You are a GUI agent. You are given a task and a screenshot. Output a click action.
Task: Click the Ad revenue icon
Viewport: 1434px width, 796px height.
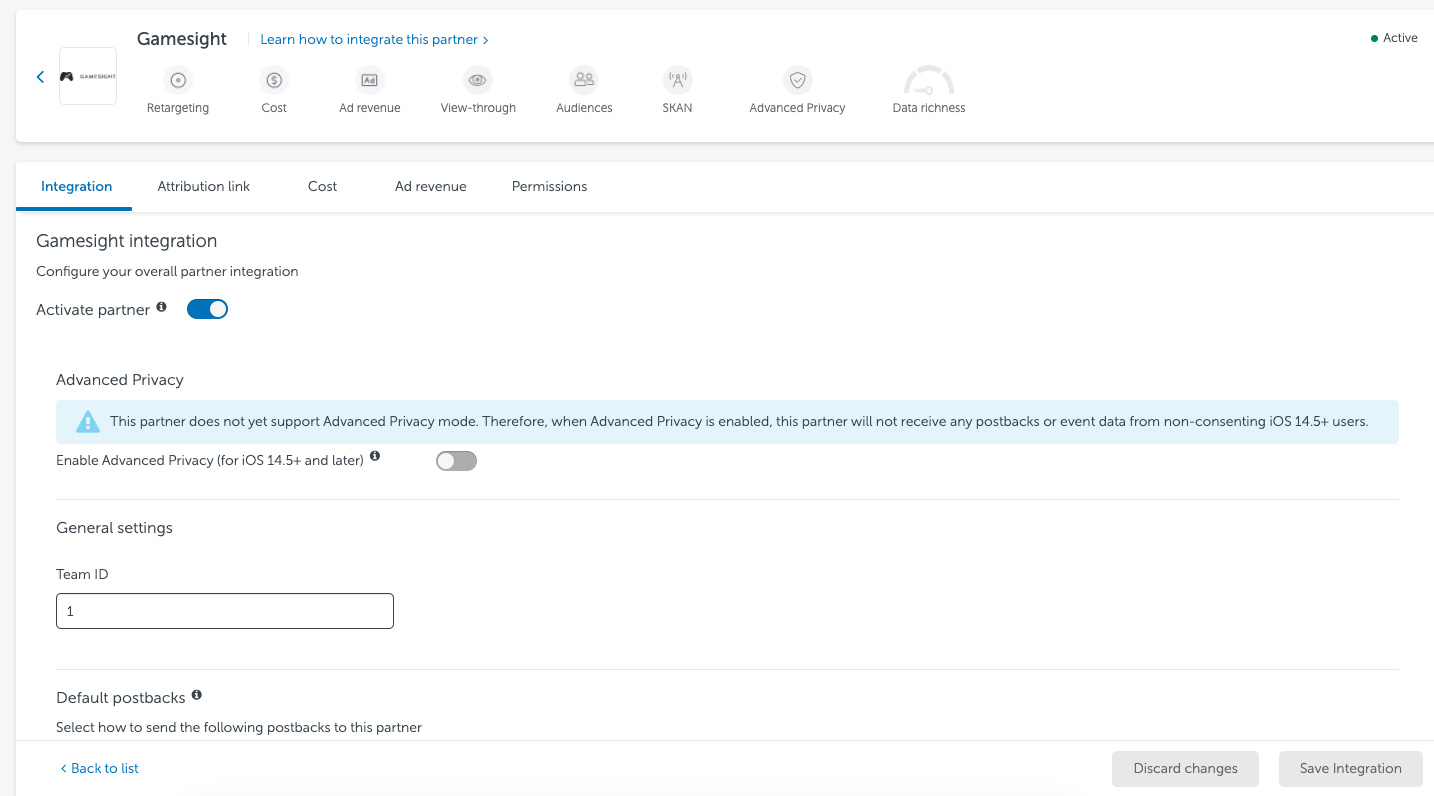370,80
